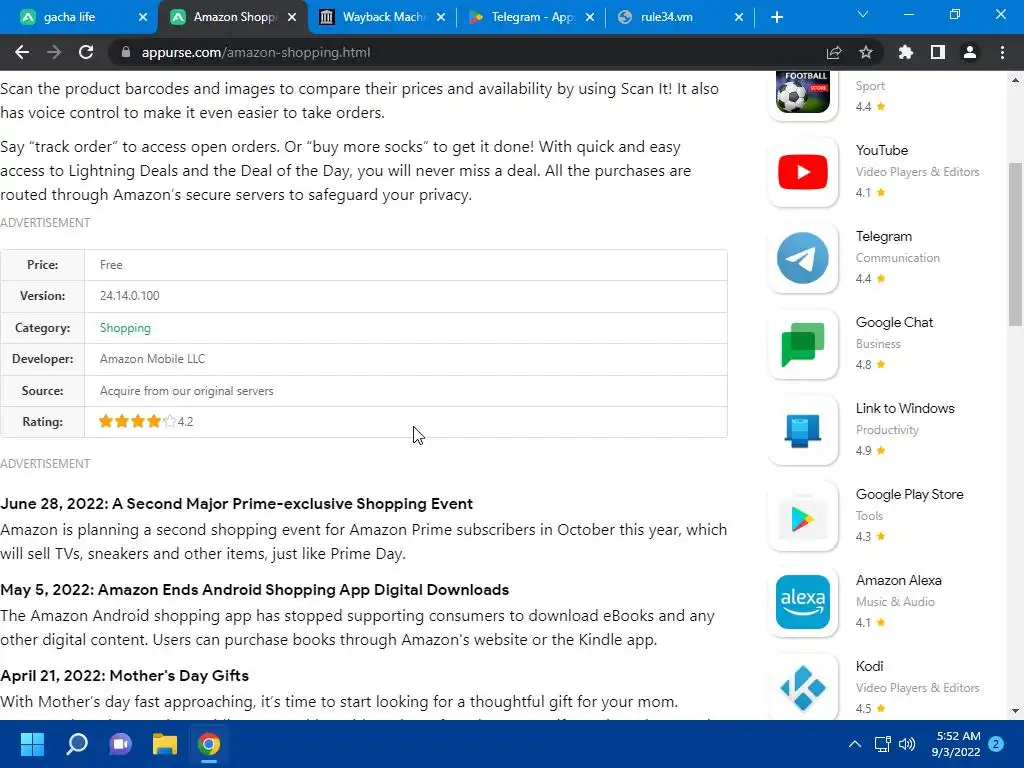
Task: Open Google Chat title link
Action: (894, 322)
